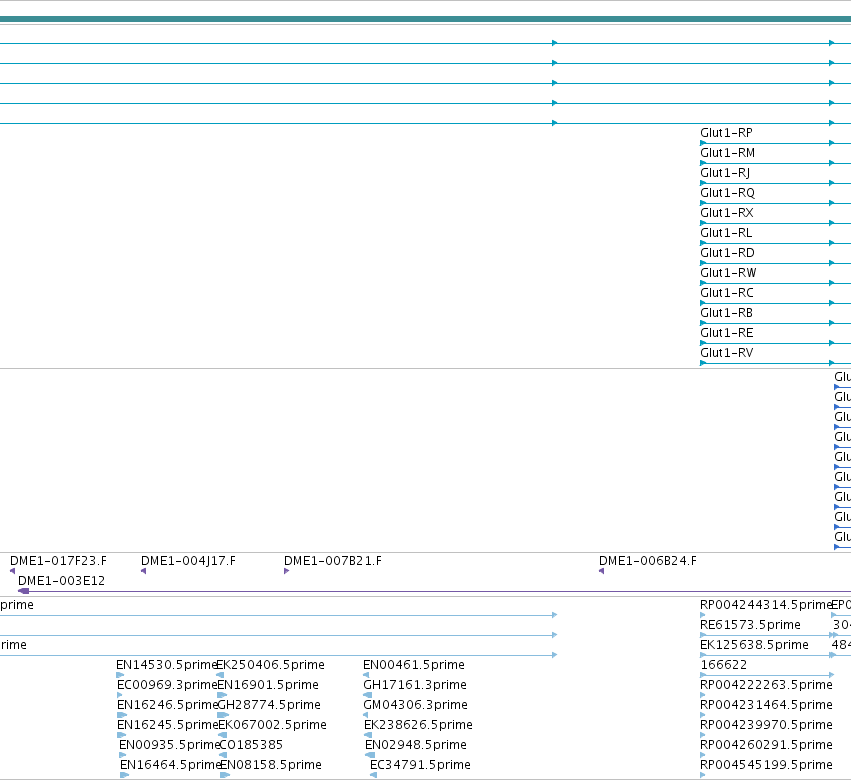851x780 pixels.
Task: Select the RP004244314.5prime label
Action: [766, 605]
